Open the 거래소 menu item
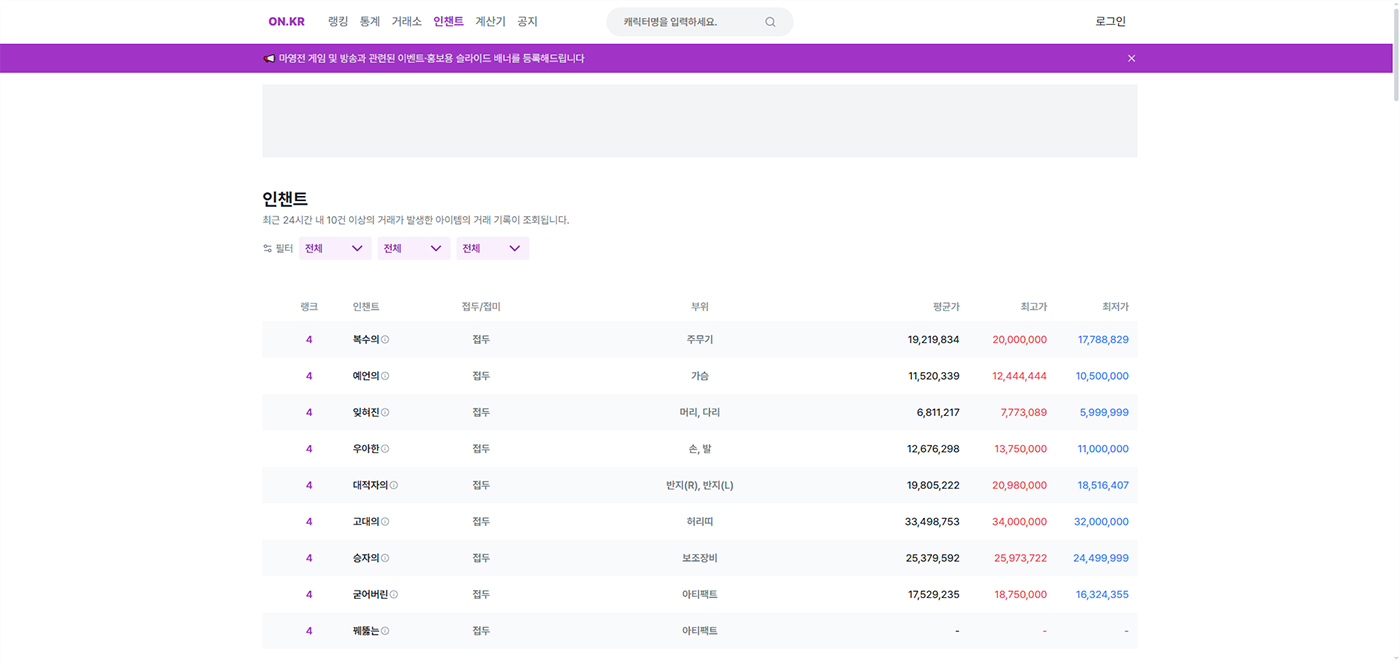The image size is (1400, 663). point(406,21)
